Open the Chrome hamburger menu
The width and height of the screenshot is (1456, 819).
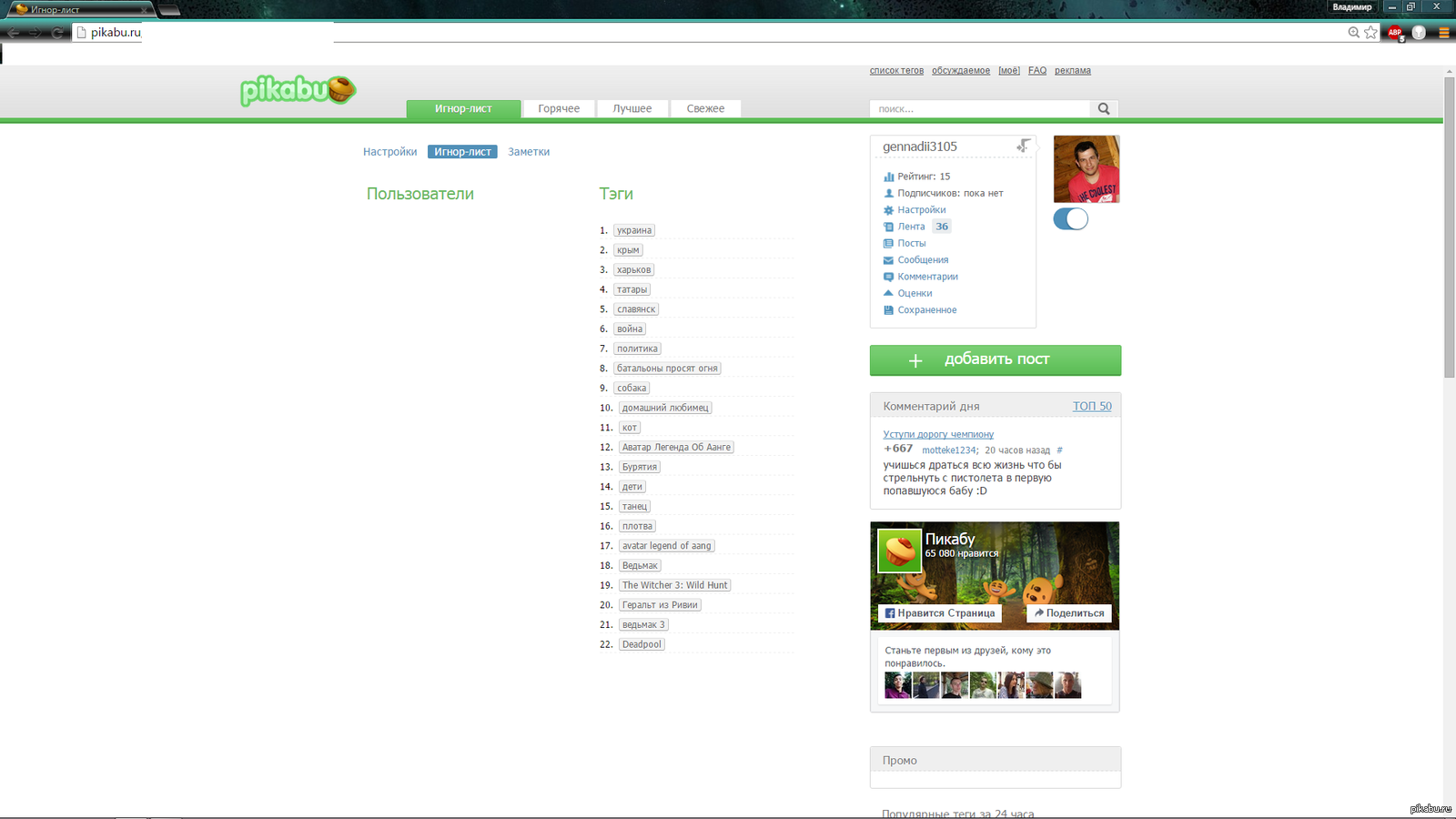point(1443,33)
